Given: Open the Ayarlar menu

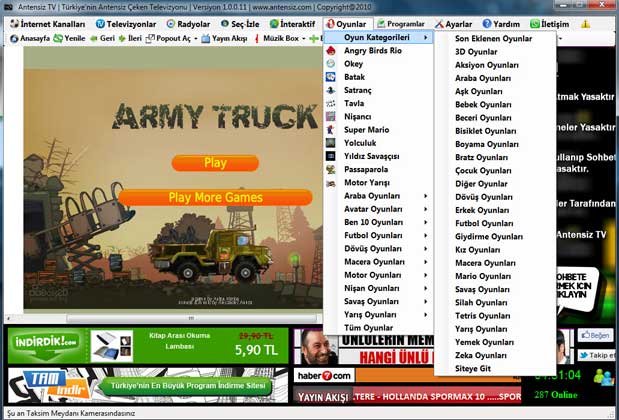Looking at the screenshot, I should pos(453,24).
